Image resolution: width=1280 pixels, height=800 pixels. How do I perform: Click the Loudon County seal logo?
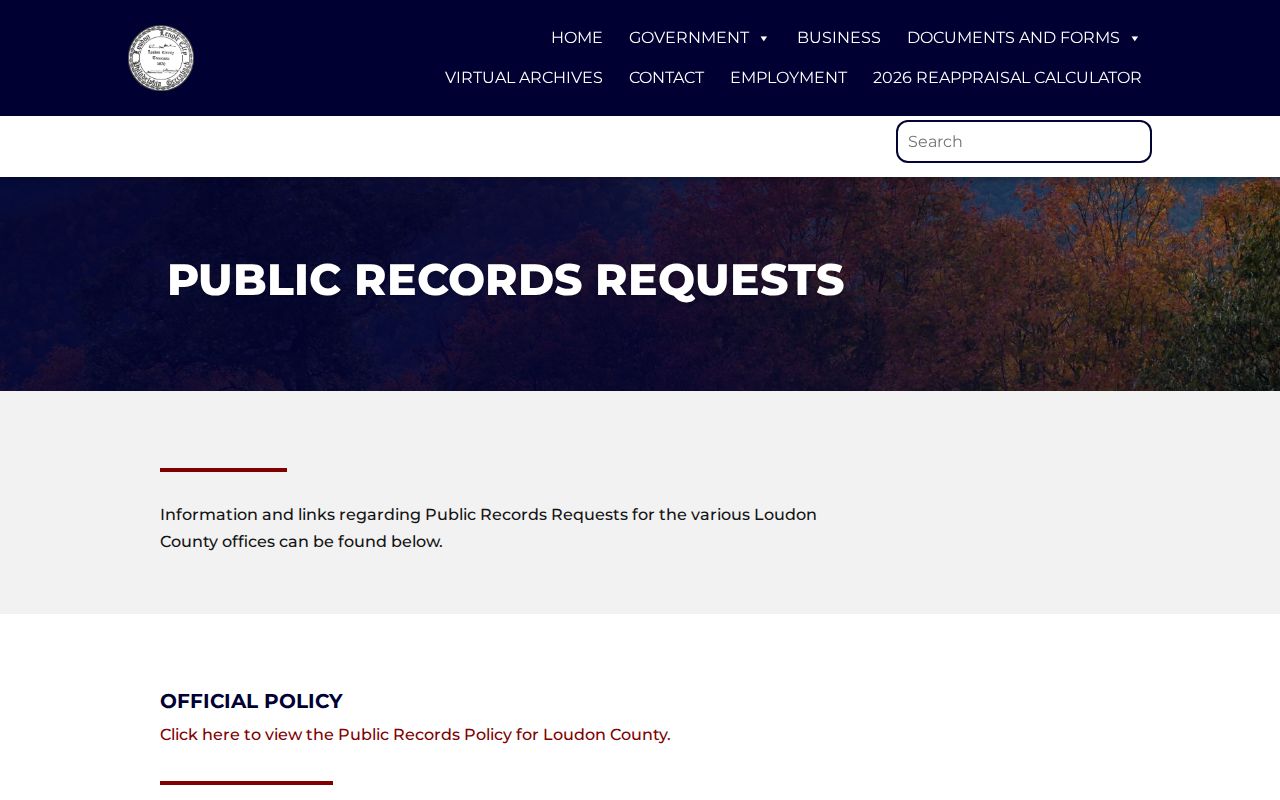click(161, 58)
